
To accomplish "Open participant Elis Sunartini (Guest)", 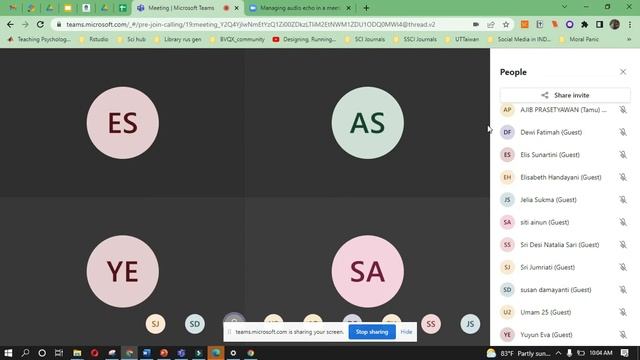I will [550, 155].
